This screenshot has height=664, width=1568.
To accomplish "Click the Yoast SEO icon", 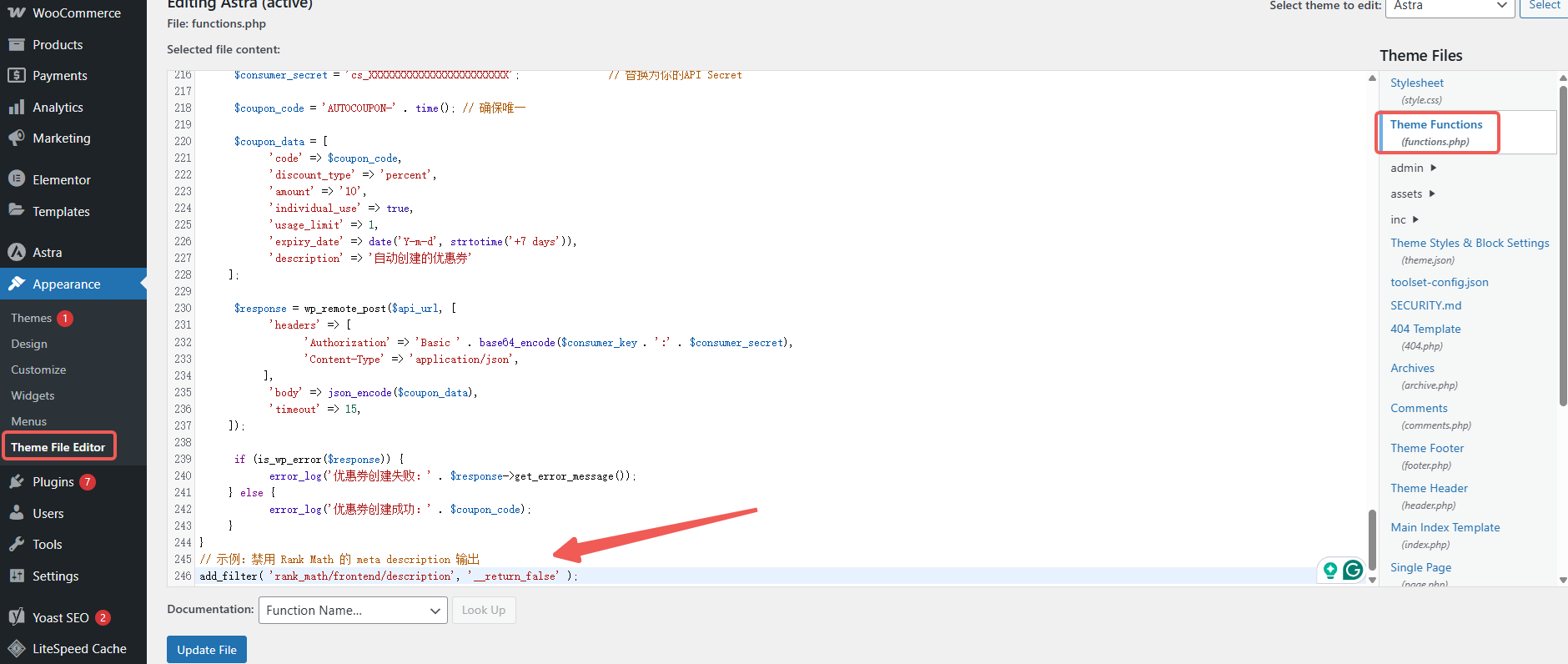I will (17, 617).
